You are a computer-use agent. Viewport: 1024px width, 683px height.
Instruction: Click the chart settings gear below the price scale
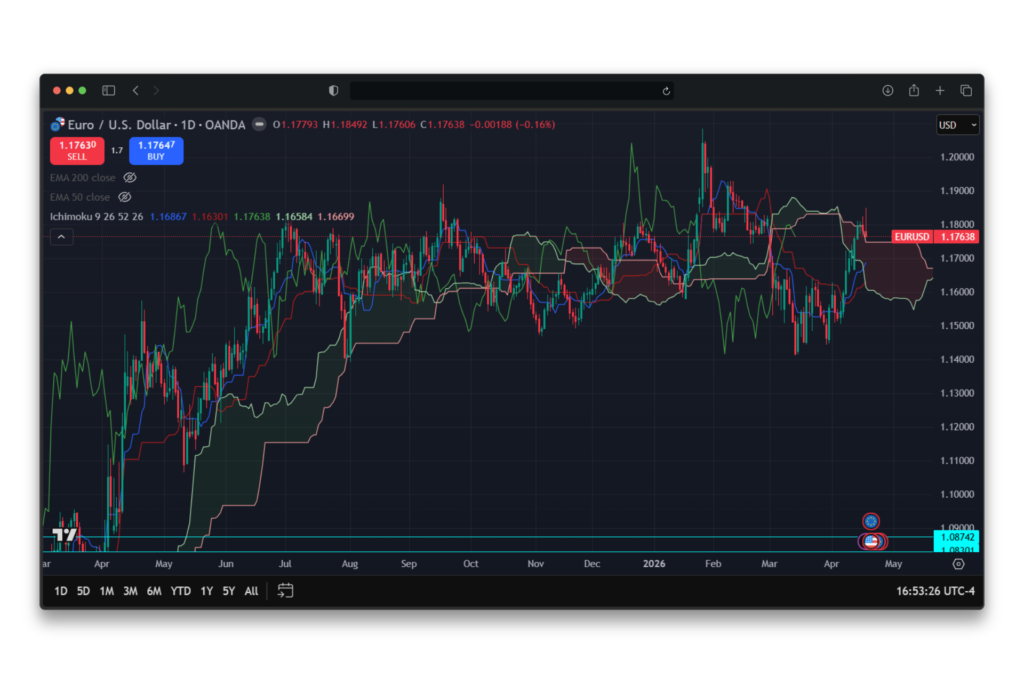pos(958,564)
